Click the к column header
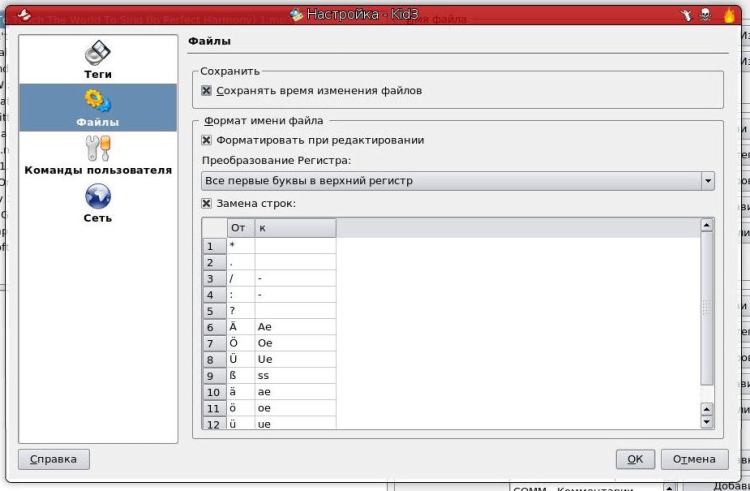 tap(295, 228)
